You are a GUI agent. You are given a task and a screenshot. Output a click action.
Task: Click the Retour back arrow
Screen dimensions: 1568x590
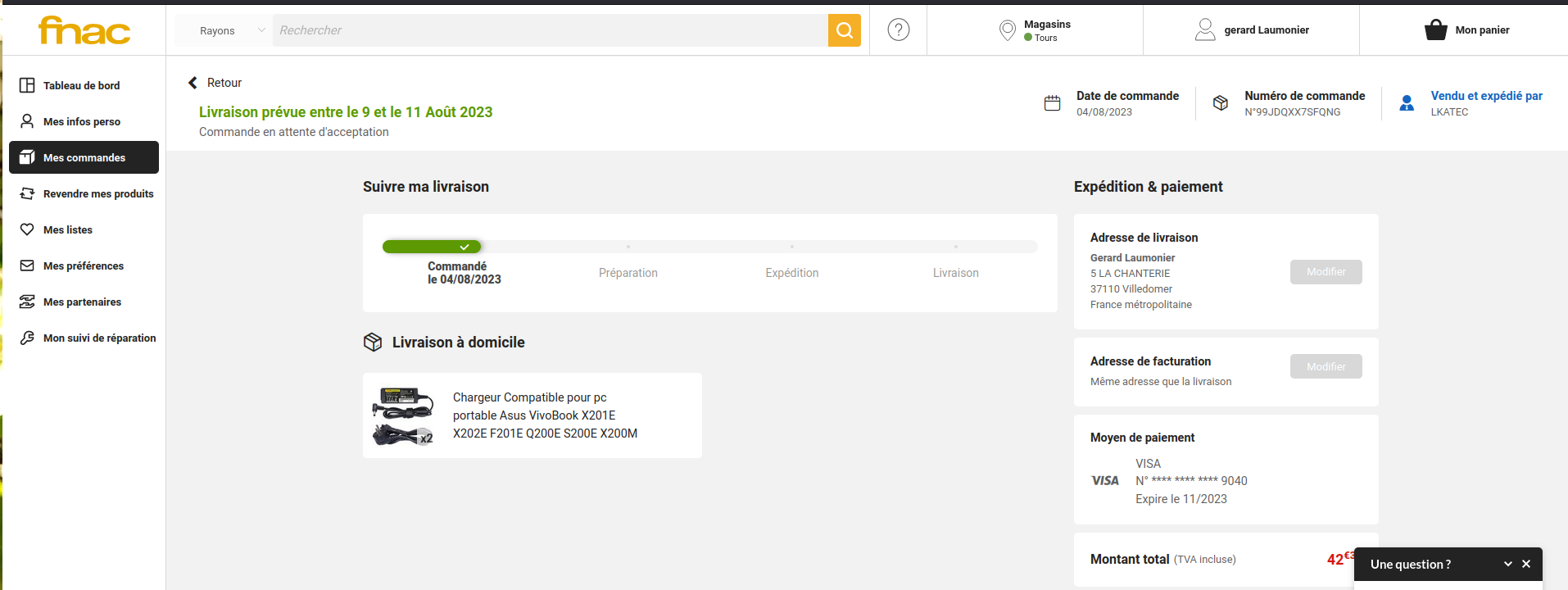pyautogui.click(x=193, y=83)
